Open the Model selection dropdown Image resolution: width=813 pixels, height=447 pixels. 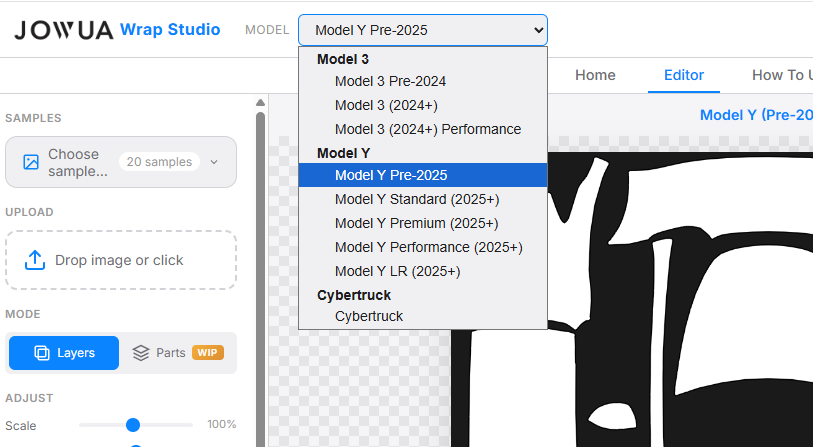(422, 30)
